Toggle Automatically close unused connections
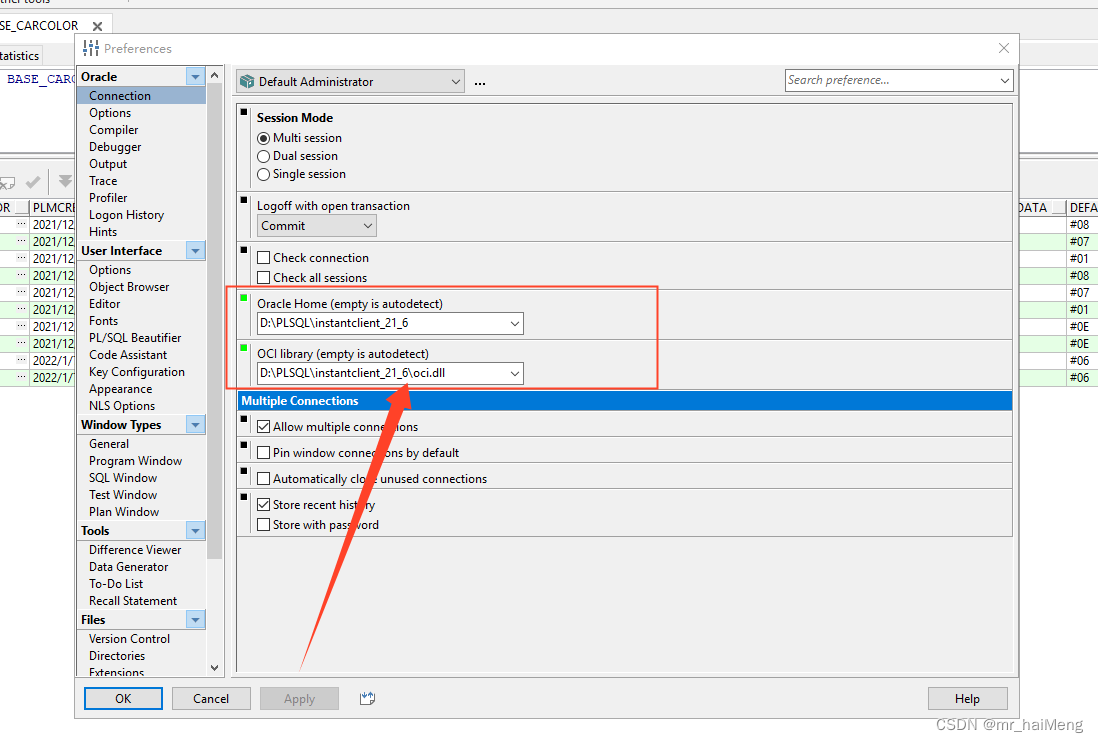The height and width of the screenshot is (743, 1098). coord(263,478)
